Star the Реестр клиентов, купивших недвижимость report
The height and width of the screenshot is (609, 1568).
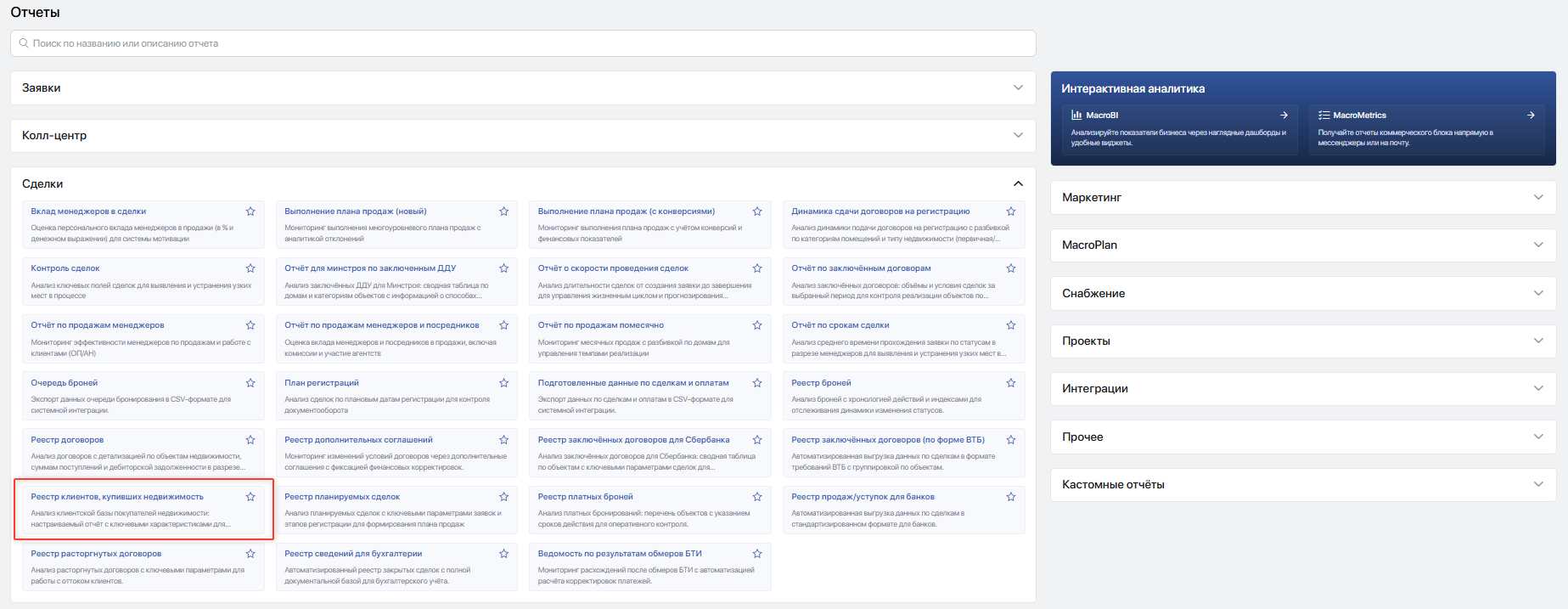click(x=250, y=497)
